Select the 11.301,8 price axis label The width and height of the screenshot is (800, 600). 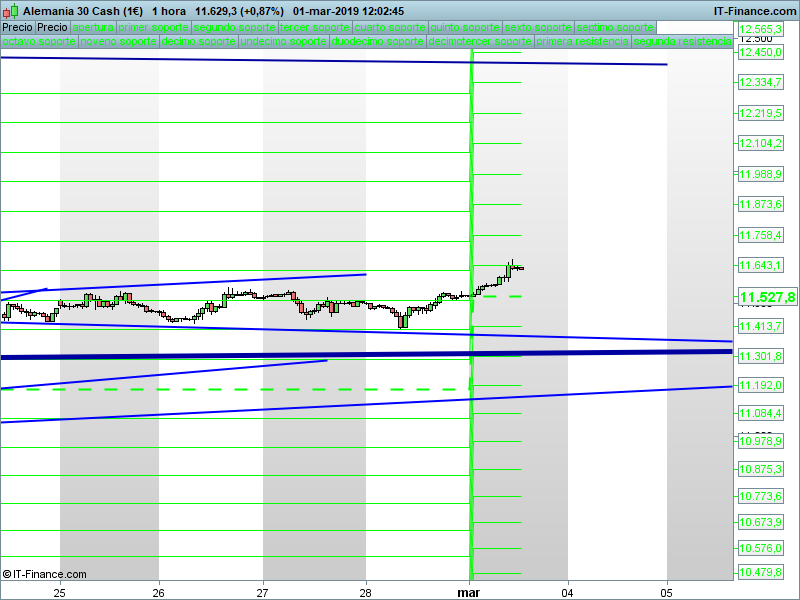(x=760, y=356)
